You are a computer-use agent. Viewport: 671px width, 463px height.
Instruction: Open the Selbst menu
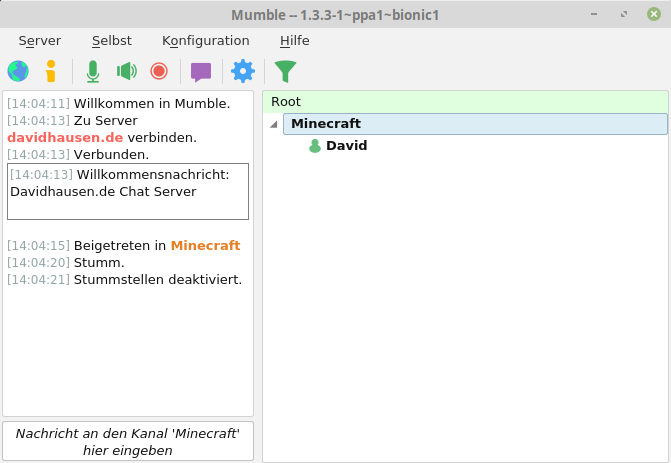pos(112,41)
